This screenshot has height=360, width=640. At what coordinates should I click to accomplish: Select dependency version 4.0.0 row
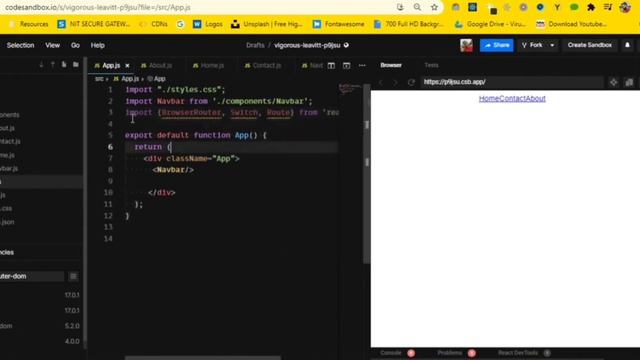point(41,341)
